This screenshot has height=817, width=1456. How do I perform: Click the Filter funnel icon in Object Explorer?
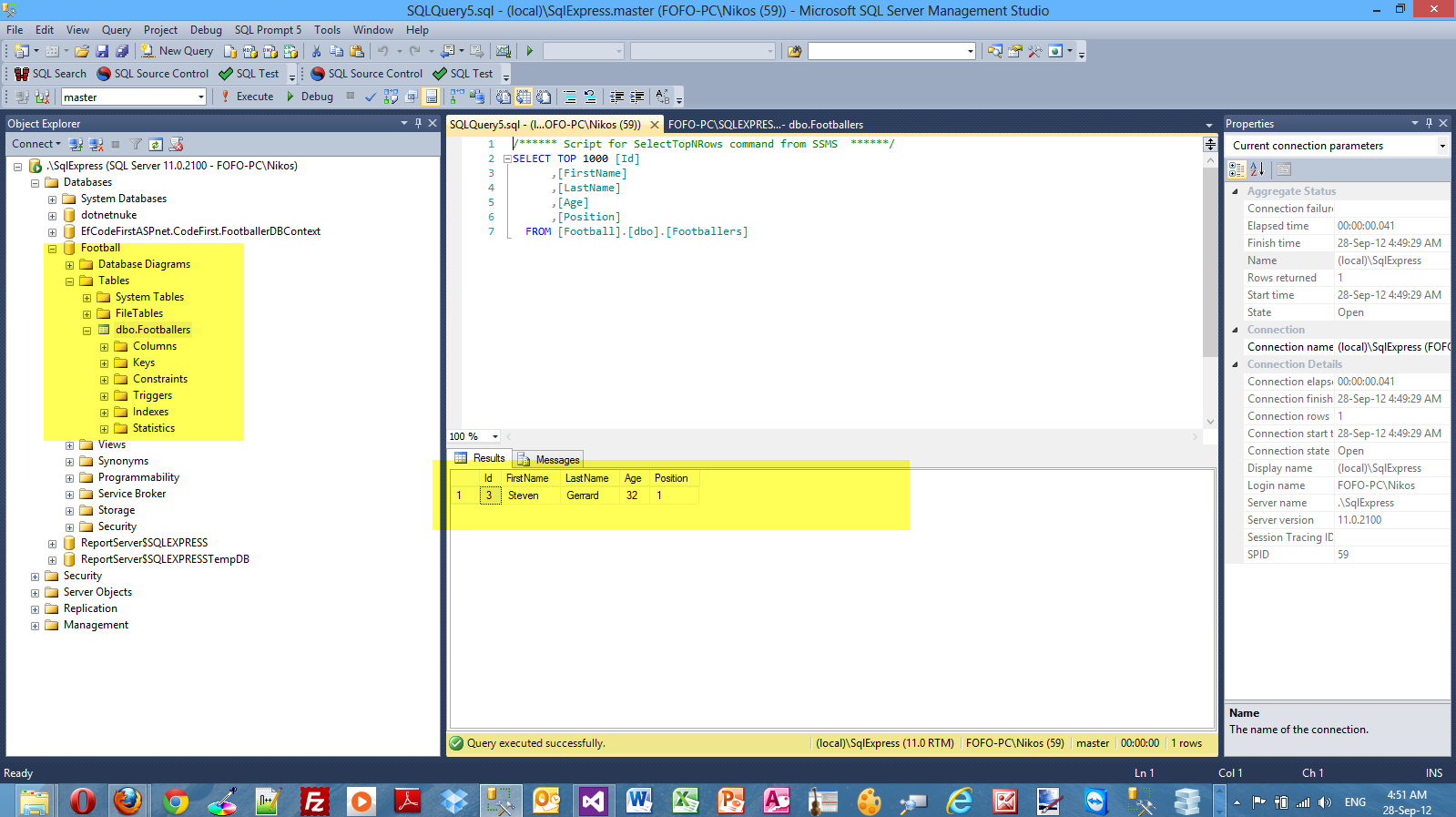coord(136,144)
